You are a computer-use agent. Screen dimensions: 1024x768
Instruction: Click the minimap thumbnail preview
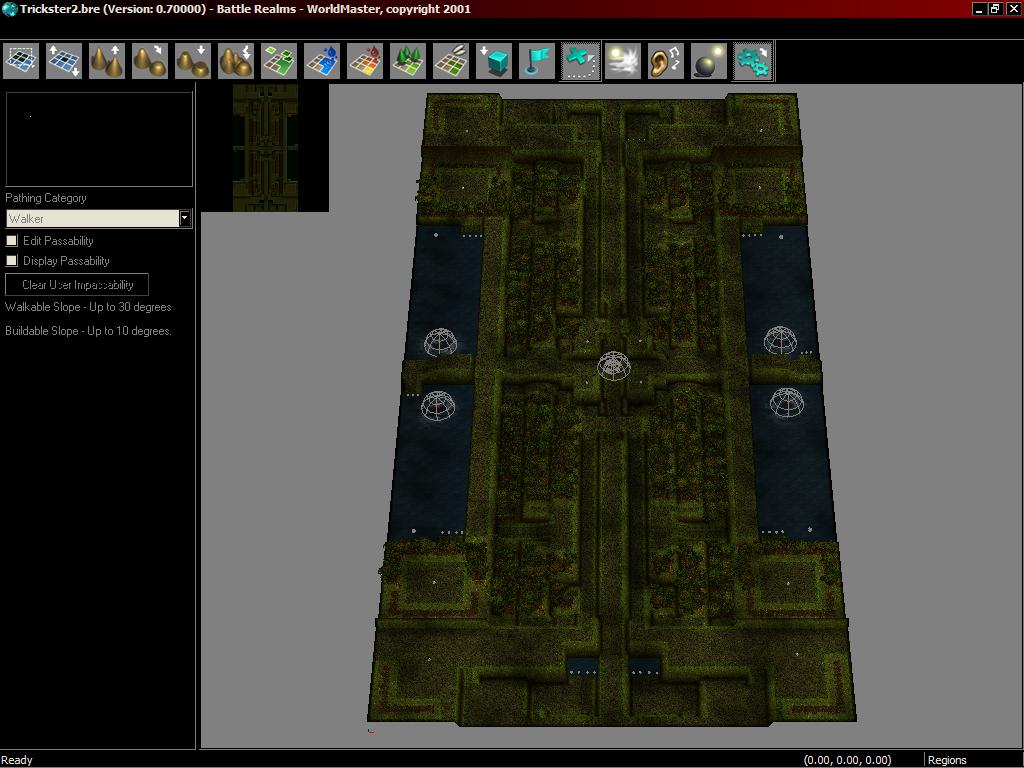pyautogui.click(x=265, y=148)
